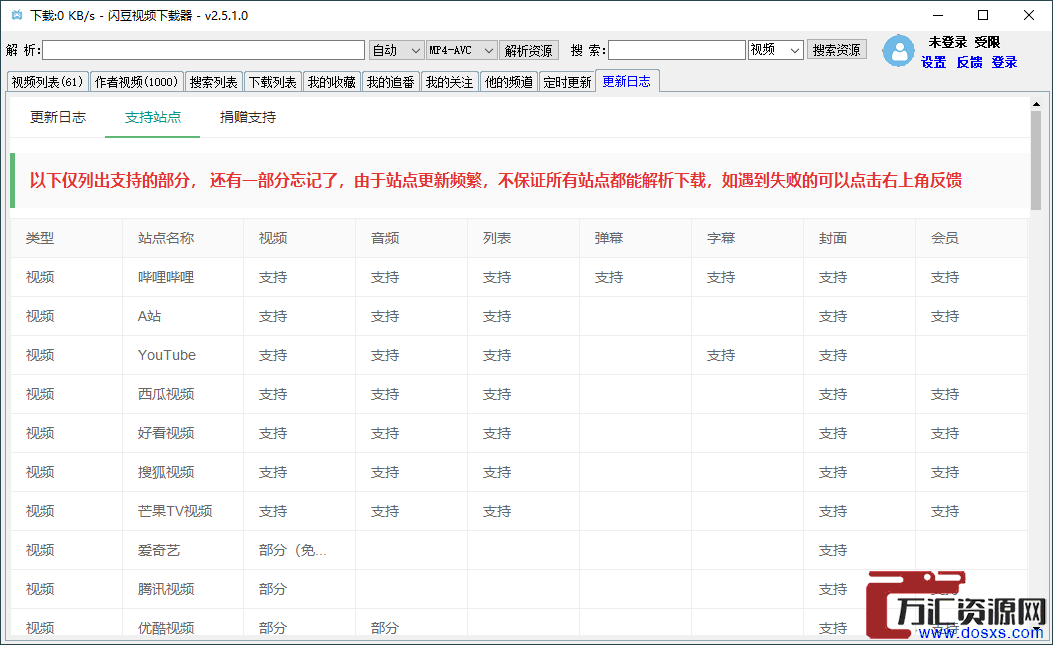Click the 登录 link
The image size is (1053, 645).
pyautogui.click(x=1004, y=62)
